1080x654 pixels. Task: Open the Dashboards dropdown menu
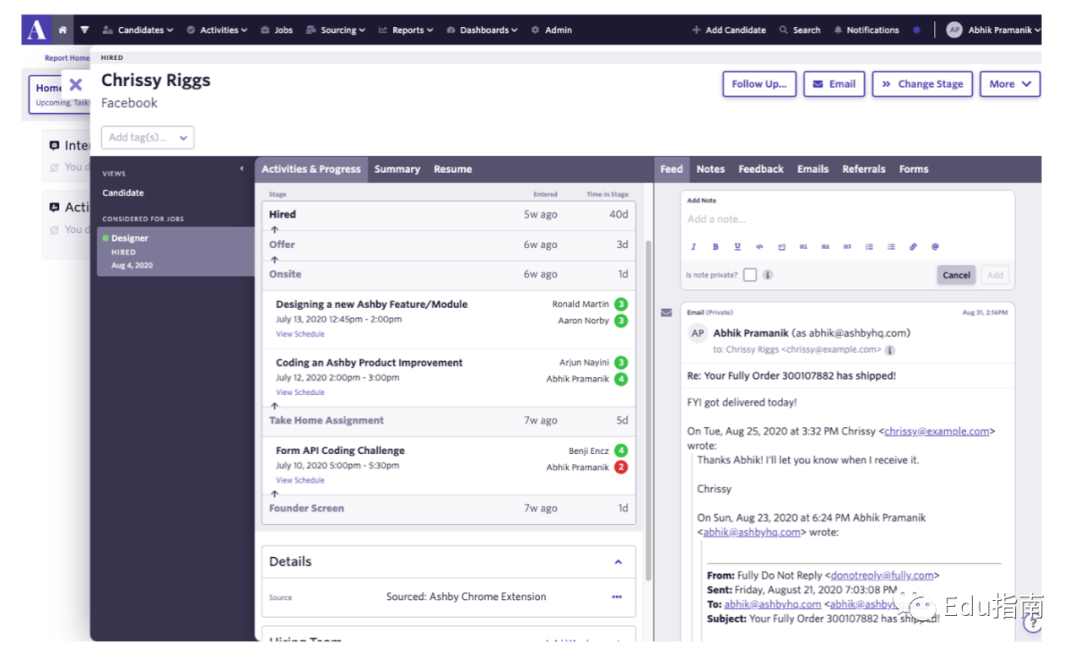[482, 30]
